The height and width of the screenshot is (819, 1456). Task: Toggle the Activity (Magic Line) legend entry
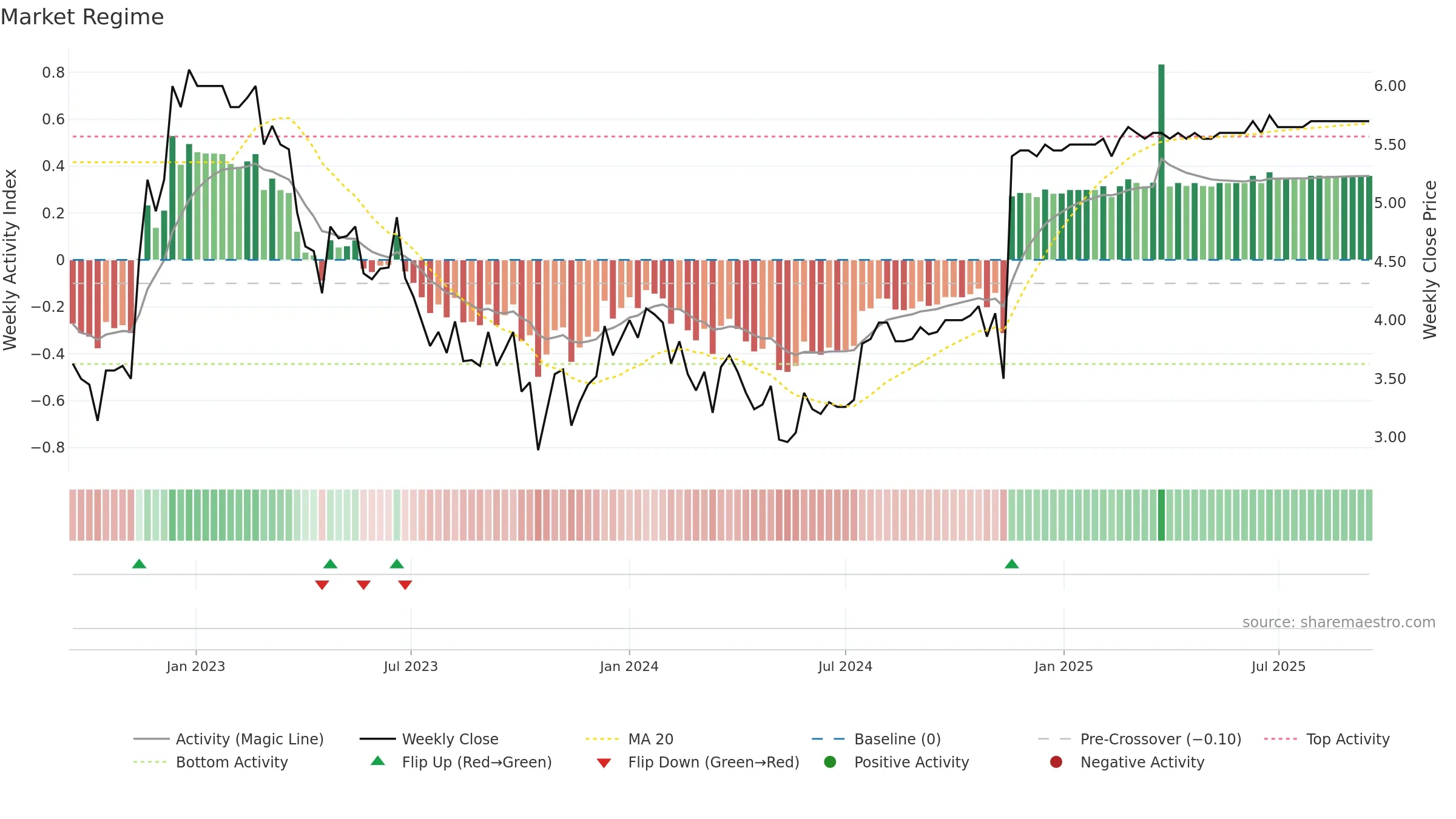point(229,739)
